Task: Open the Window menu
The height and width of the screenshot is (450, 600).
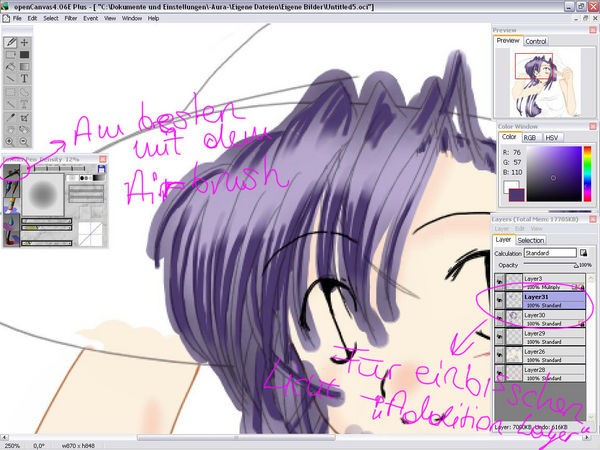Action: [x=131, y=18]
